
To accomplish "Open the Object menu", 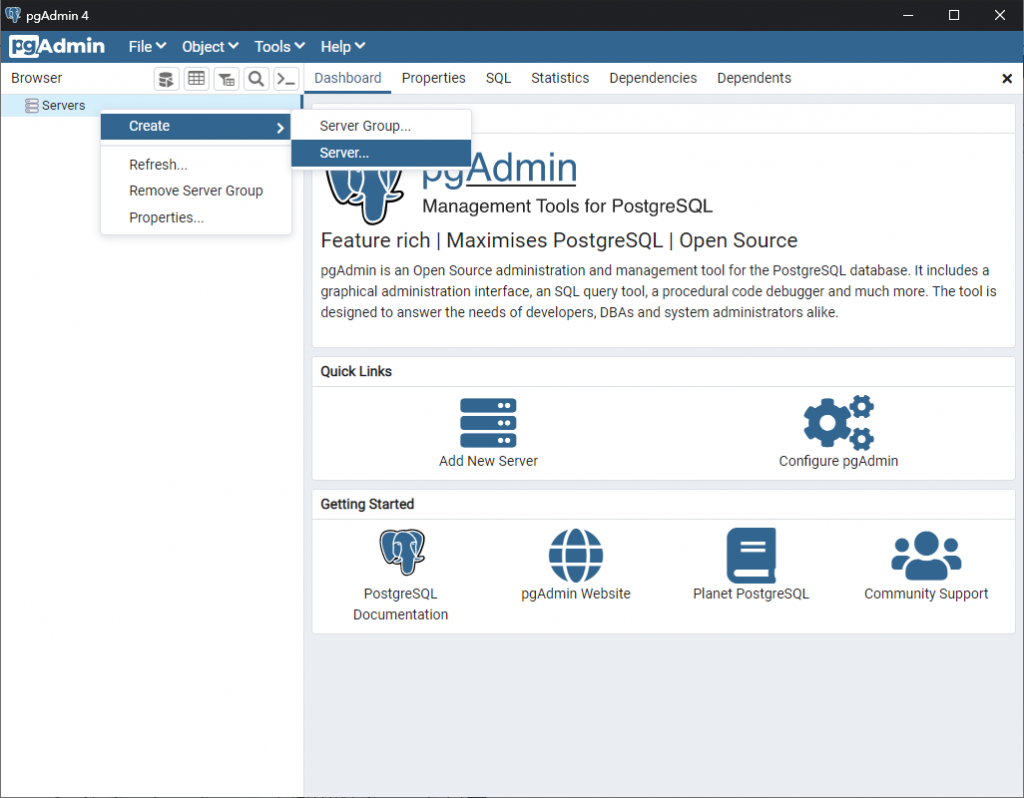I will pos(210,46).
